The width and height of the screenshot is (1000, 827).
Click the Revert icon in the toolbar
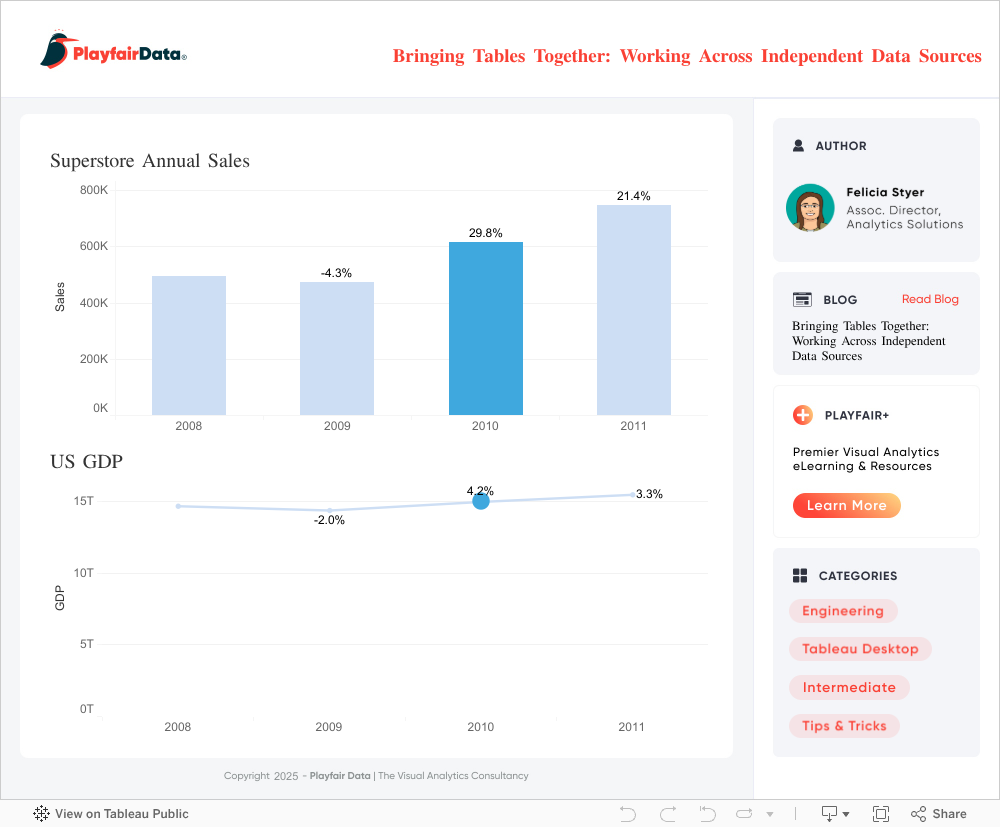tap(707, 814)
